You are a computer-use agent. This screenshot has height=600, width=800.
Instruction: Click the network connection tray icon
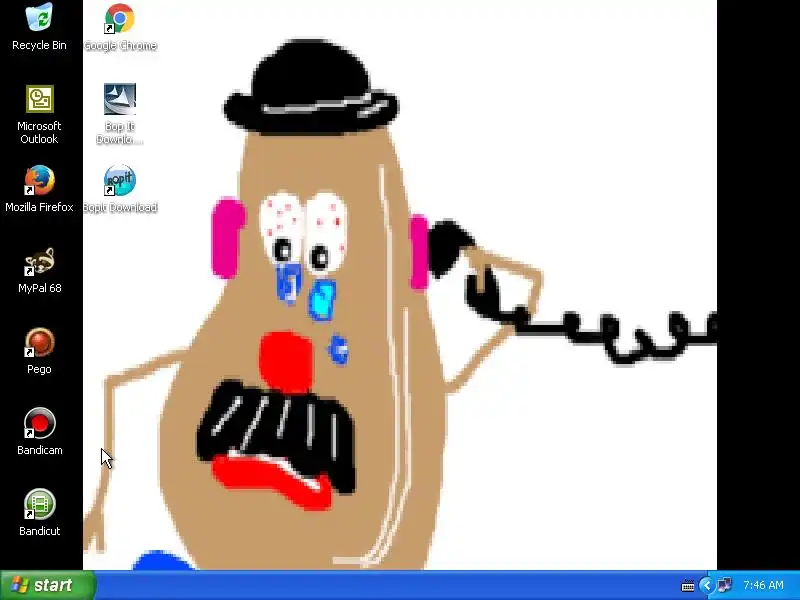coord(724,585)
